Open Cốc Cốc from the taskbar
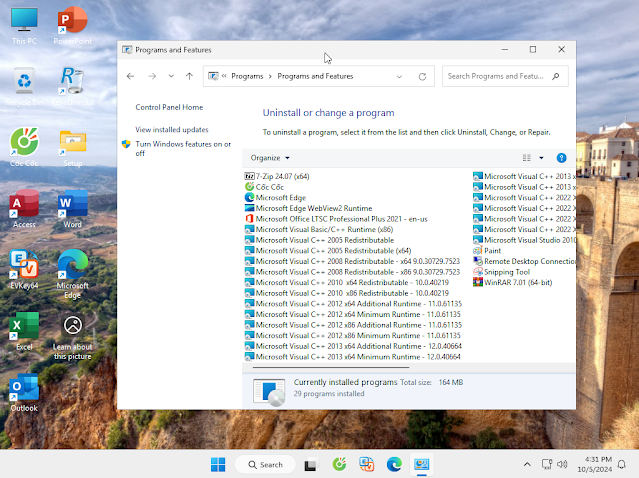639x478 pixels. click(339, 464)
